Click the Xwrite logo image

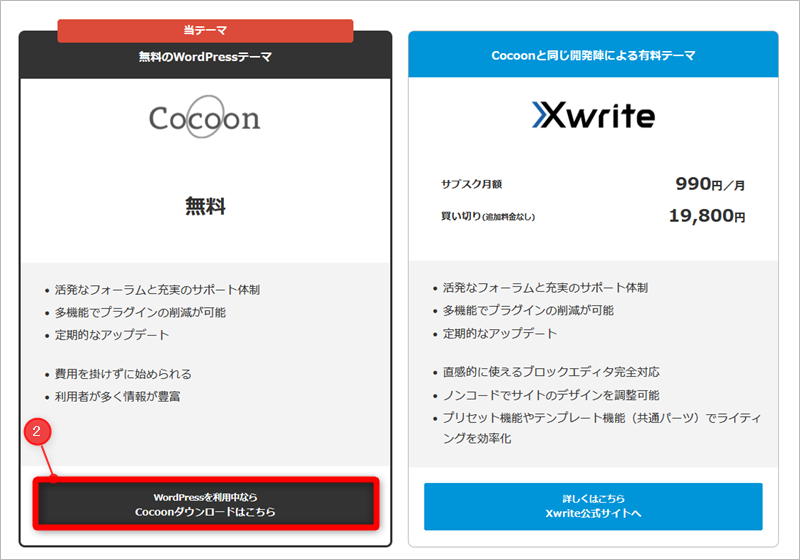(593, 115)
